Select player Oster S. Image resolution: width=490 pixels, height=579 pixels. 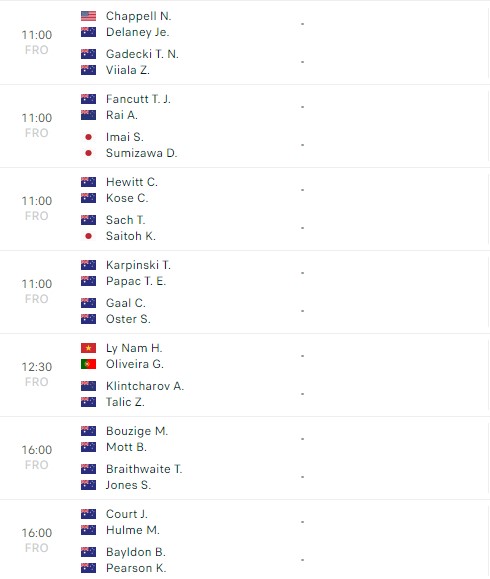point(128,319)
